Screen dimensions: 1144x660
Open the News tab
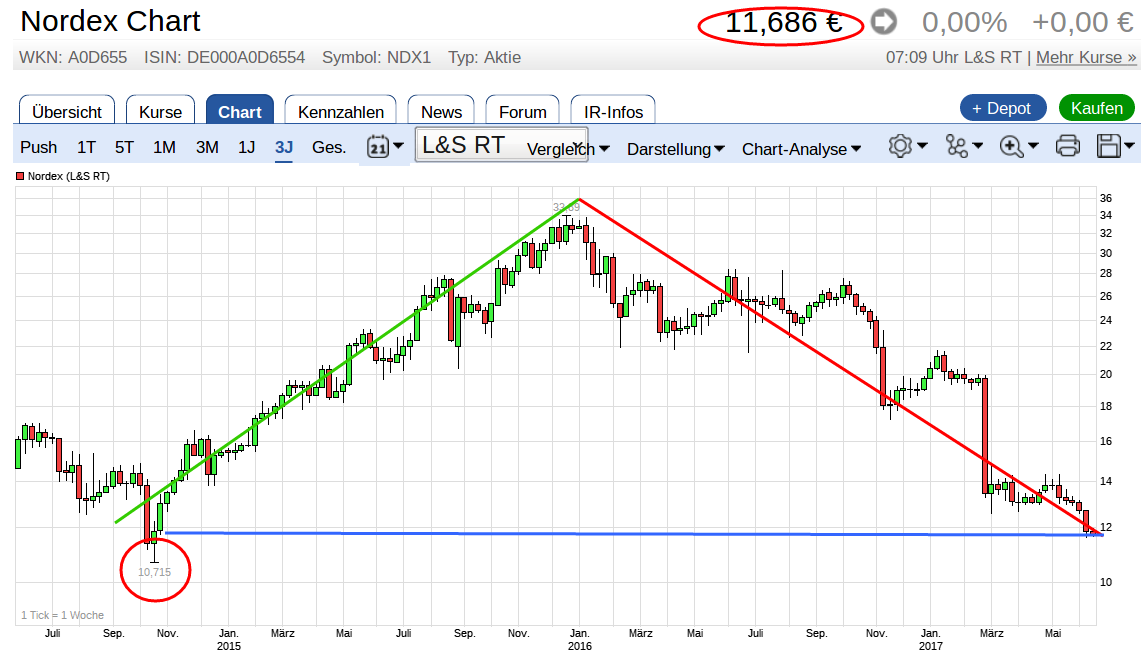(441, 110)
